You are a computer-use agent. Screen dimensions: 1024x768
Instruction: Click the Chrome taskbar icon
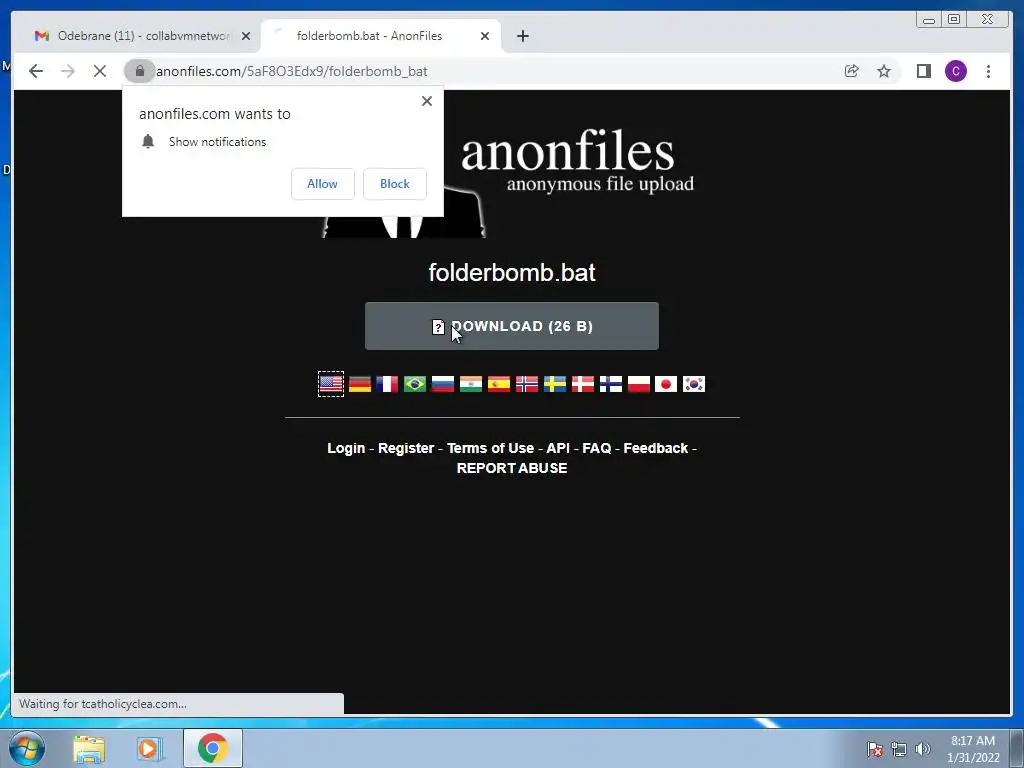coord(212,748)
